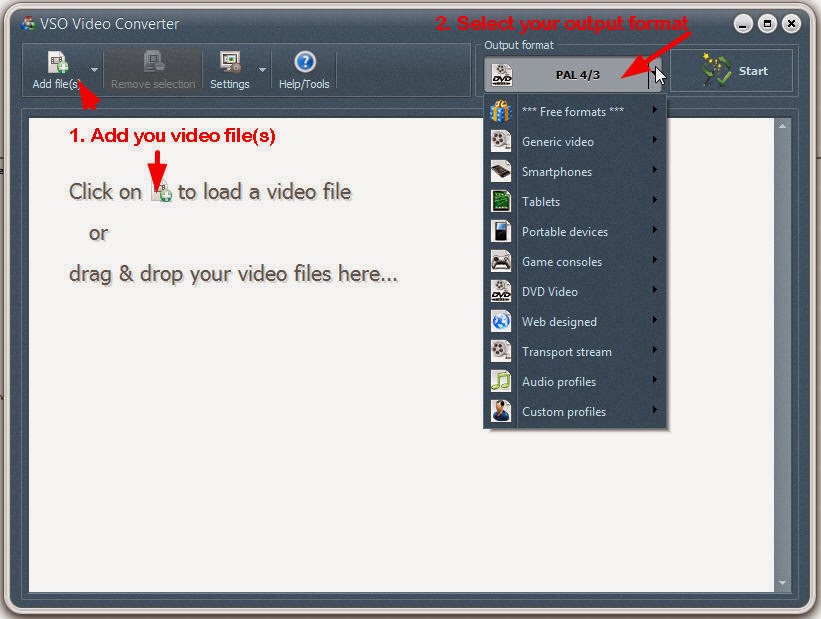
Task: Open the Help/Tools question mark icon
Action: coord(305,62)
